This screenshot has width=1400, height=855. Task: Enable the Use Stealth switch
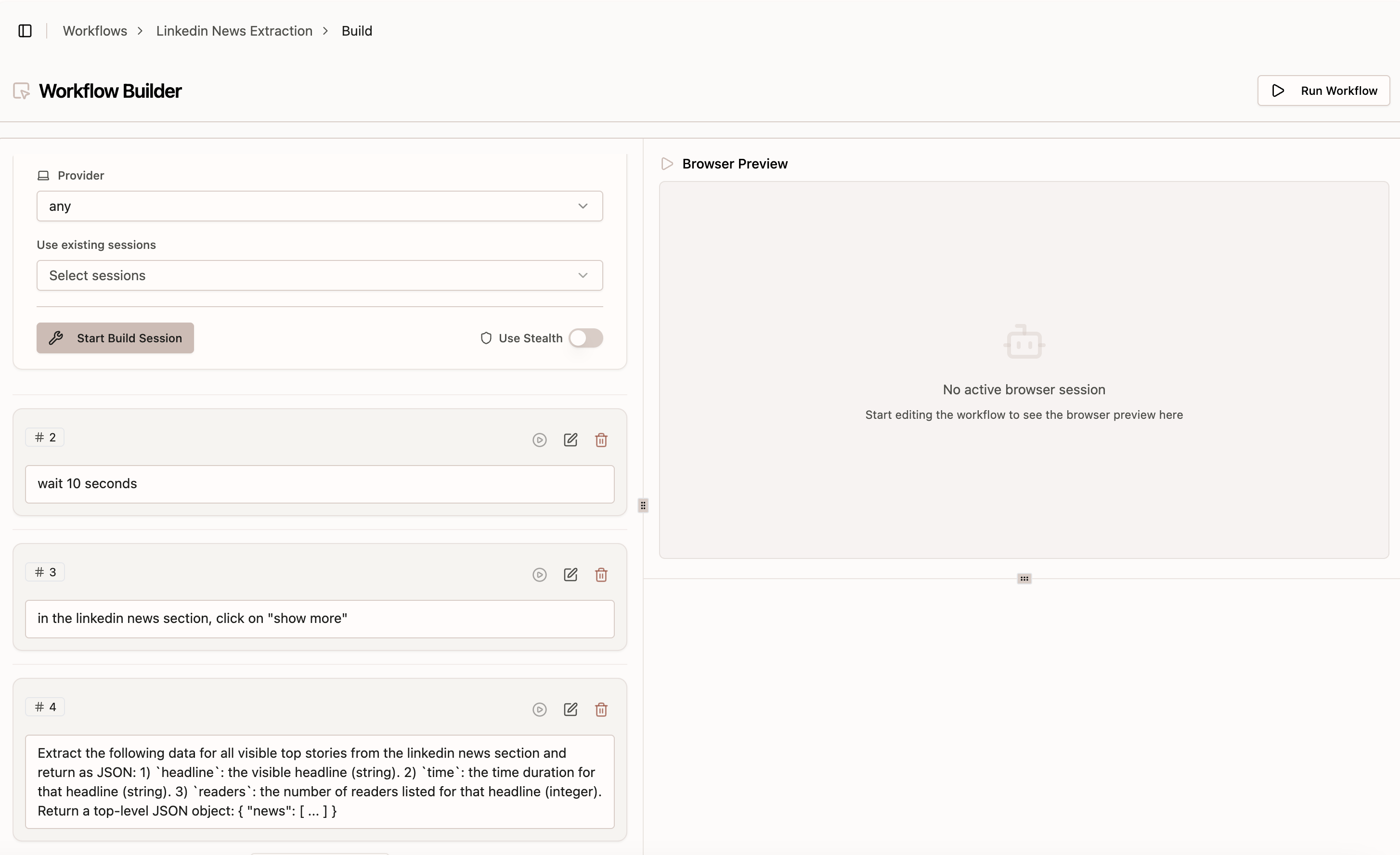click(585, 338)
